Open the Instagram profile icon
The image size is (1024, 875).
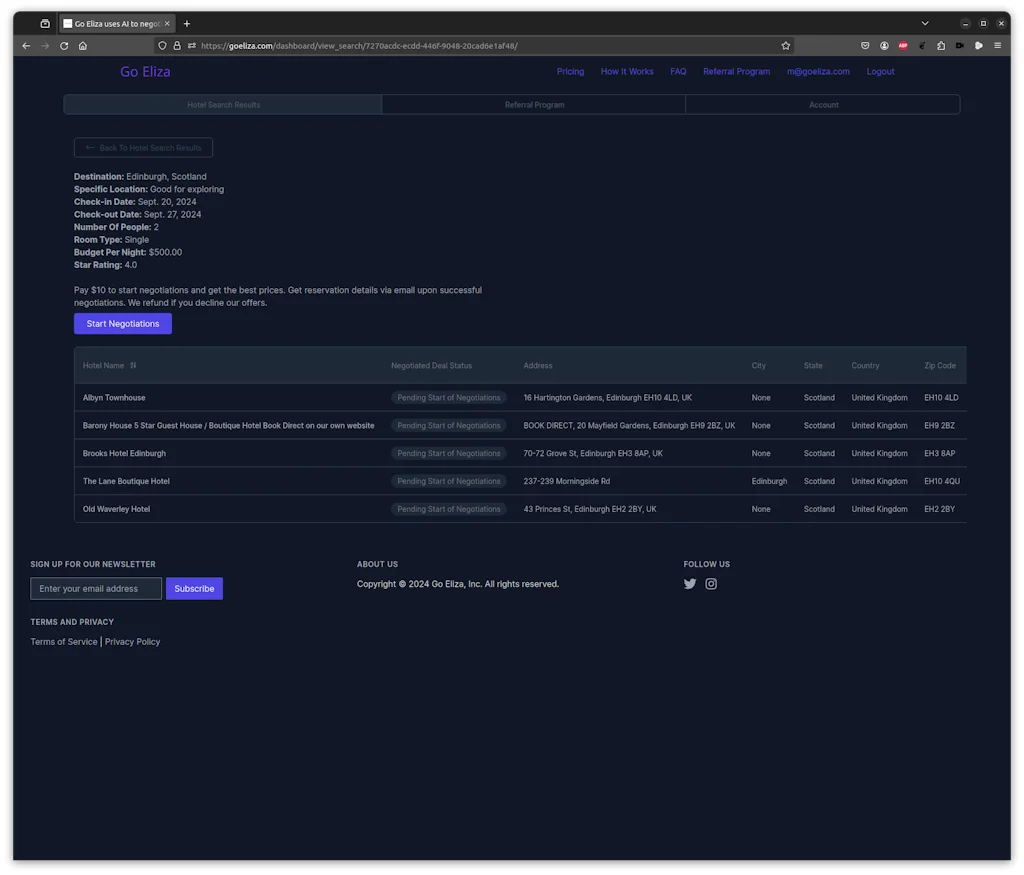coord(711,584)
